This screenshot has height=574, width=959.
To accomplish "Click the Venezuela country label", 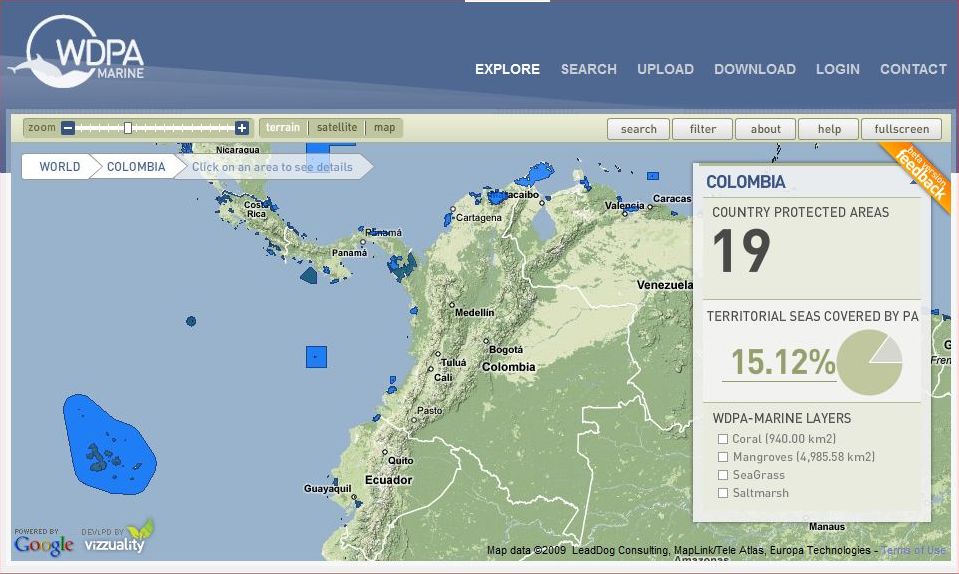I will pyautogui.click(x=665, y=285).
